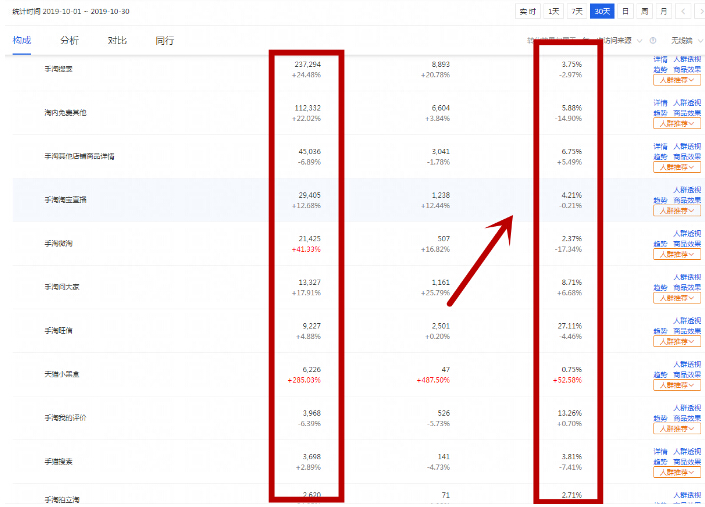Switch to the 对比 tab
Screen dimensions: 705x507
(x=117, y=41)
